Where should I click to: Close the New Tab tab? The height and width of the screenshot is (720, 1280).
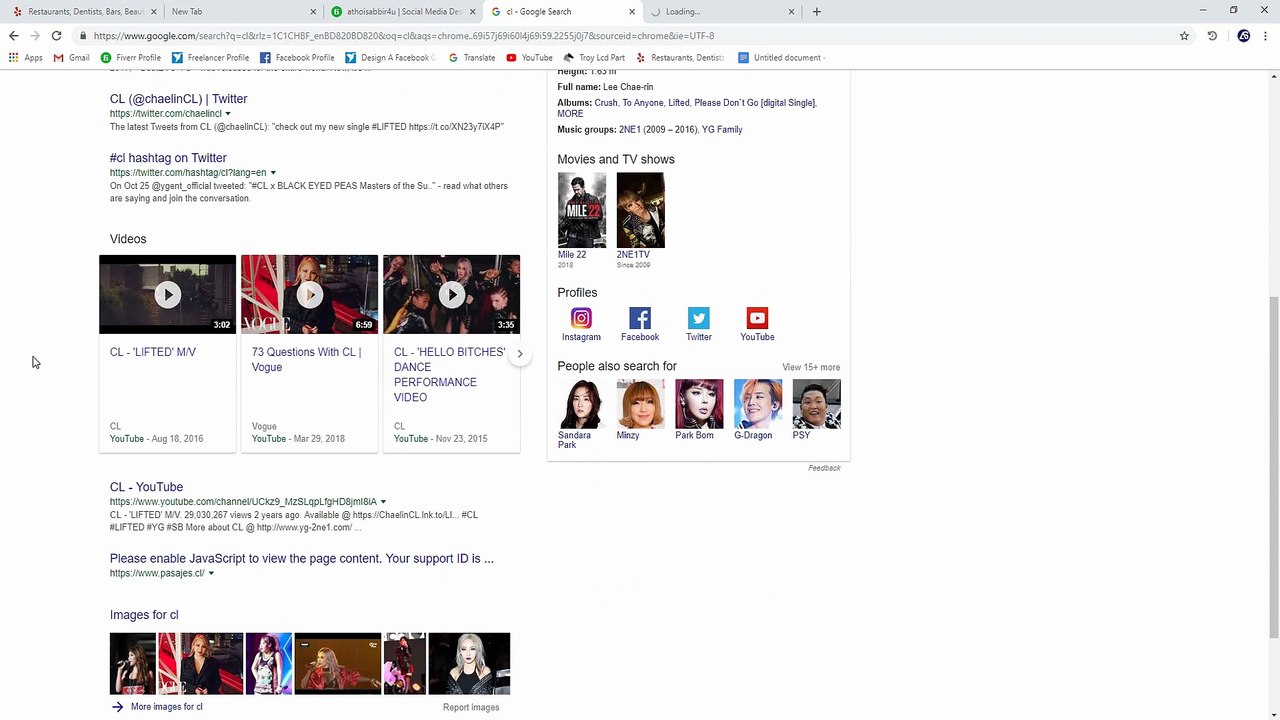click(x=313, y=12)
